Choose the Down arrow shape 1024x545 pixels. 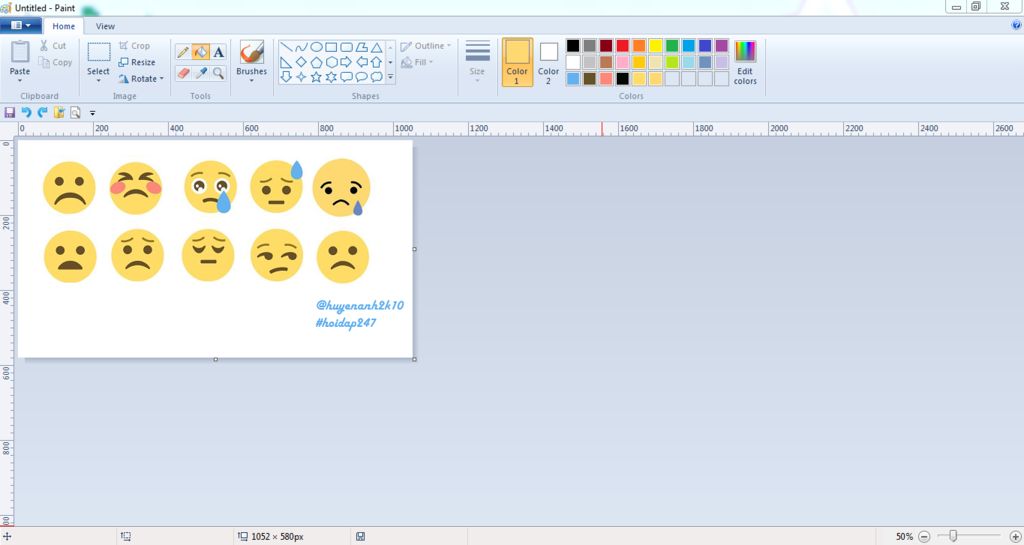click(x=286, y=77)
